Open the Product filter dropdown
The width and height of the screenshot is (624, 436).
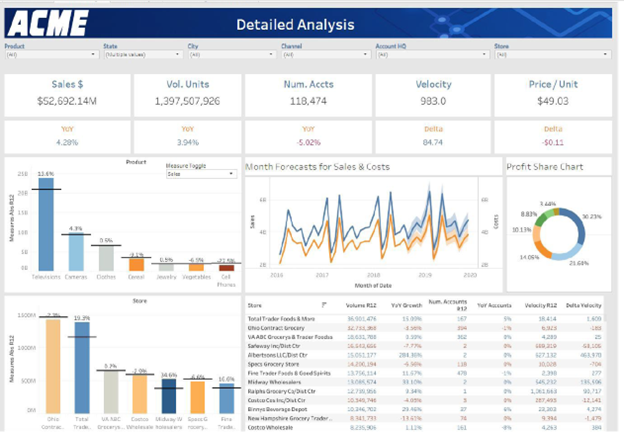(x=52, y=54)
